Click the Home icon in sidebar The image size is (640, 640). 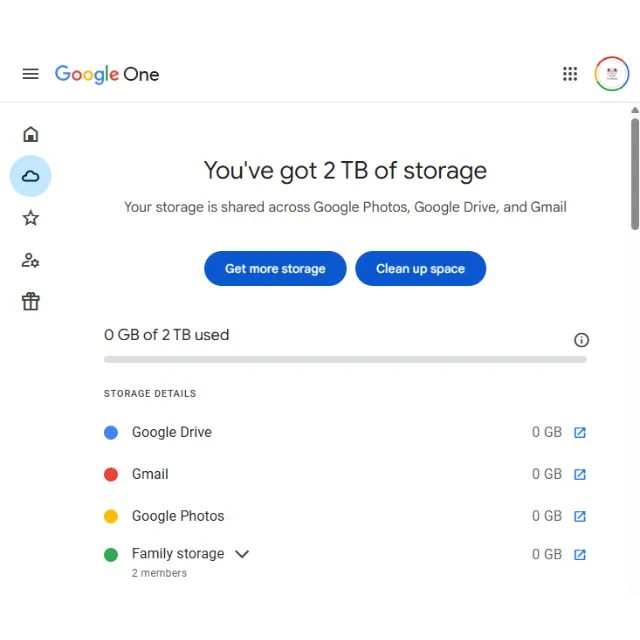31,134
